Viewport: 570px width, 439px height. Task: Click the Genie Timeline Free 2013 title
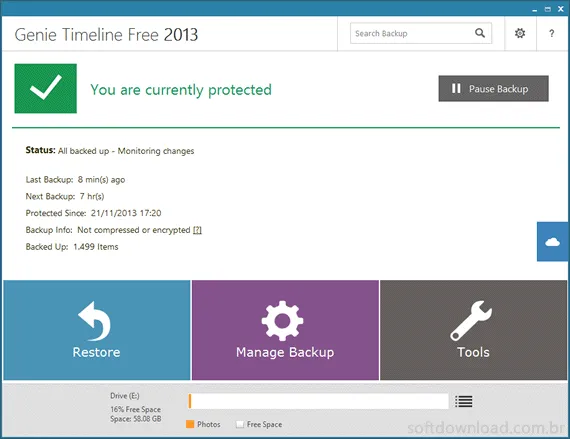106,35
